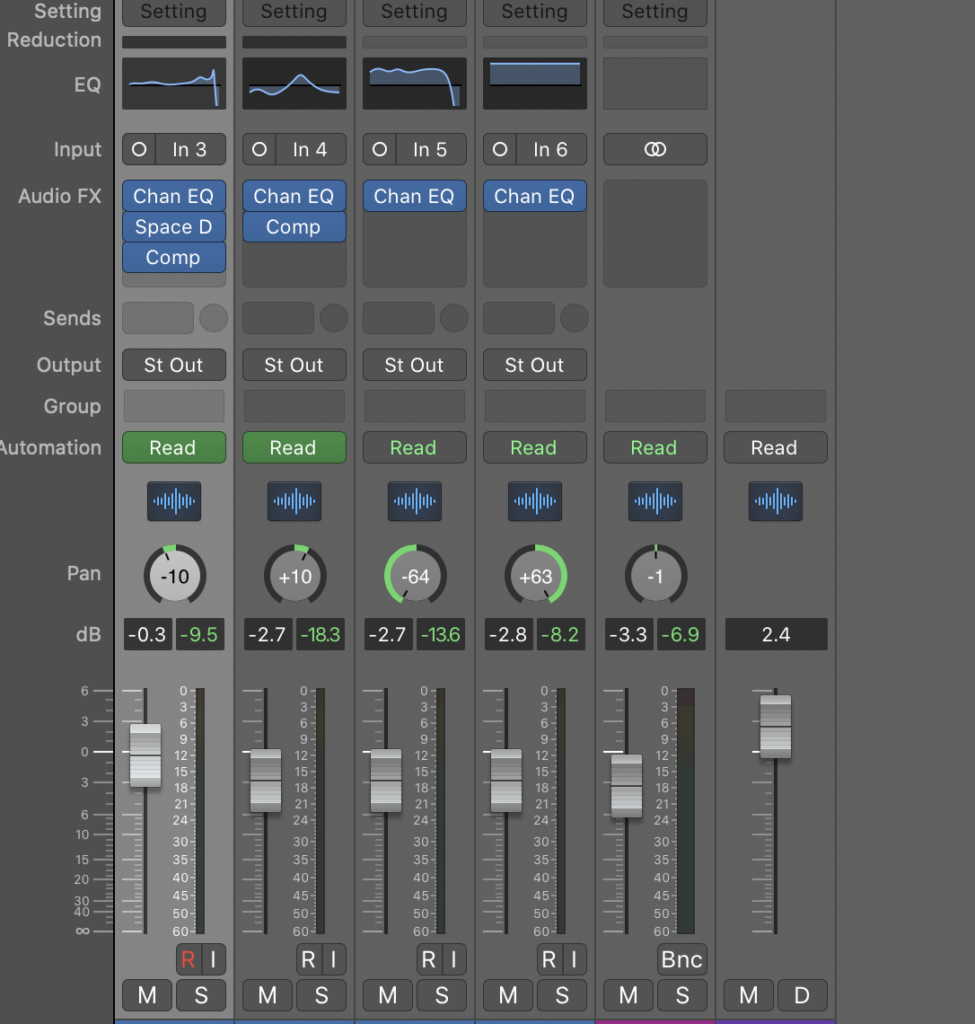The height and width of the screenshot is (1024, 975).
Task: Click the waveform icon on the Bnc channel
Action: click(655, 501)
